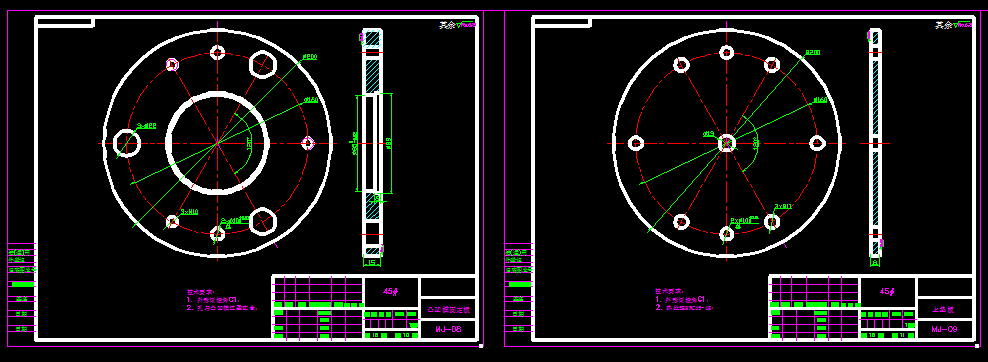Pick the ø160 bolt circle label in MJ-08 drawing

311,100
